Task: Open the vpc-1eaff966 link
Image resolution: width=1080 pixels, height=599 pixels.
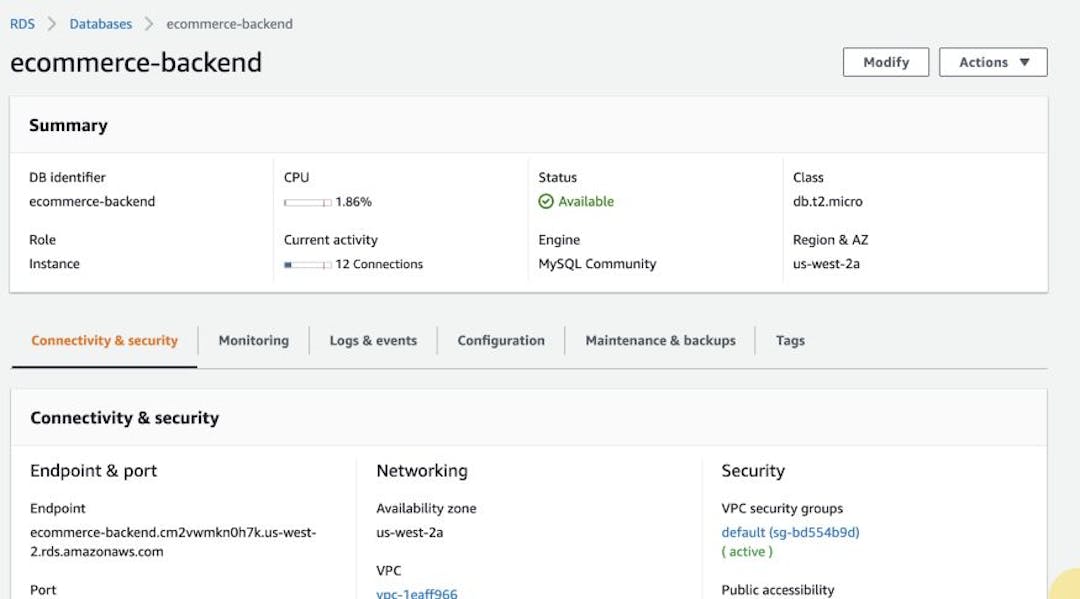Action: click(x=416, y=593)
